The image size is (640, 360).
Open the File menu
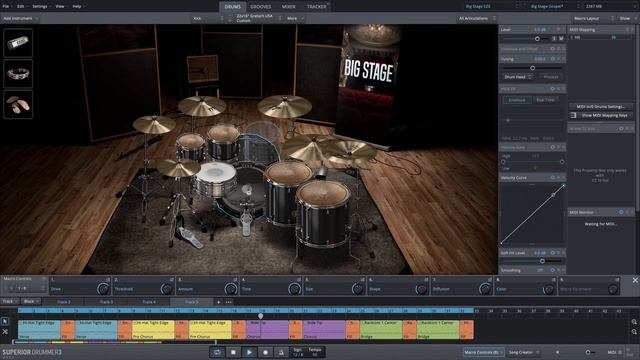click(x=6, y=7)
